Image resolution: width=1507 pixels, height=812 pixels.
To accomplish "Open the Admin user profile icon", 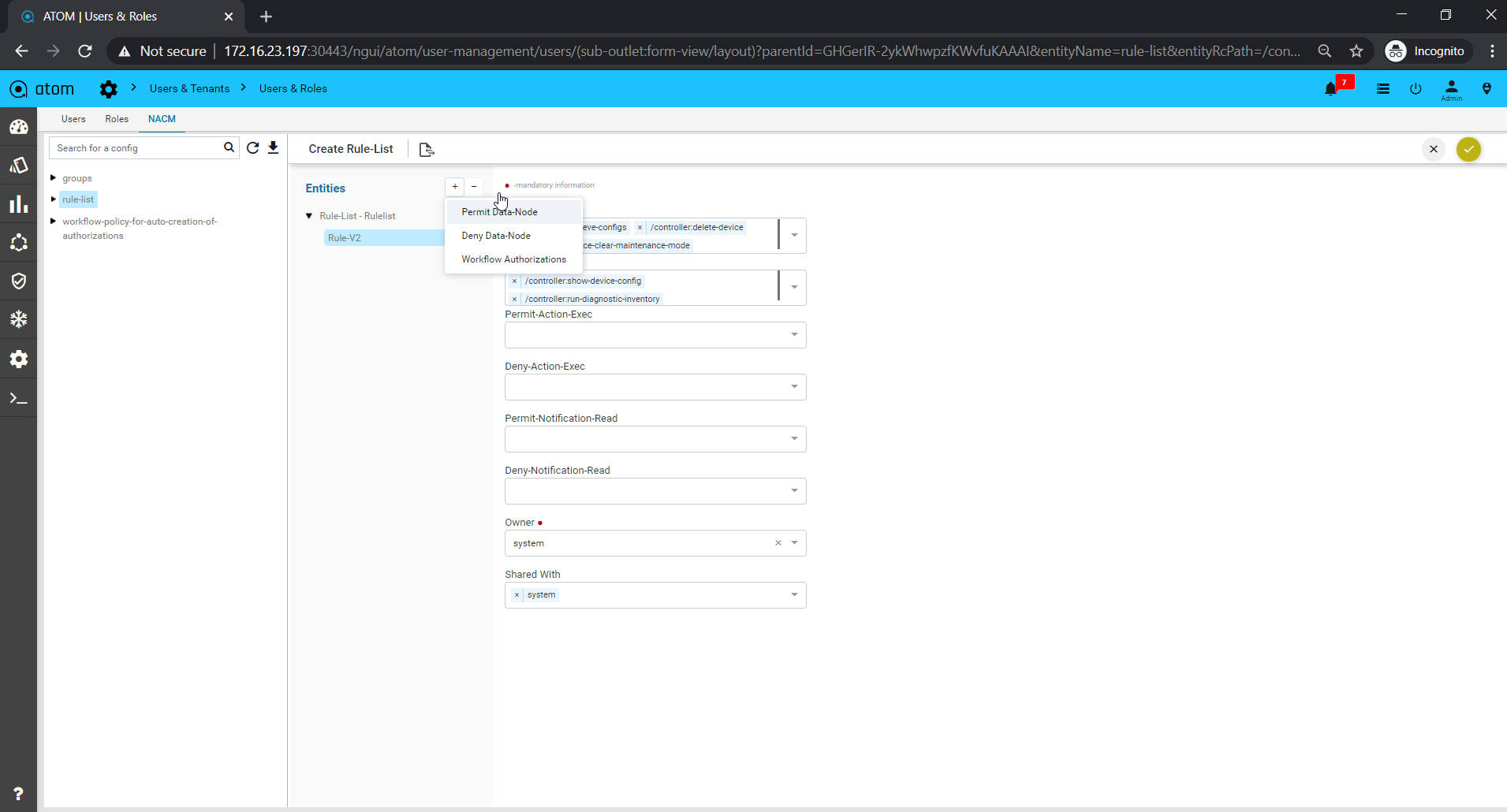I will click(x=1451, y=90).
